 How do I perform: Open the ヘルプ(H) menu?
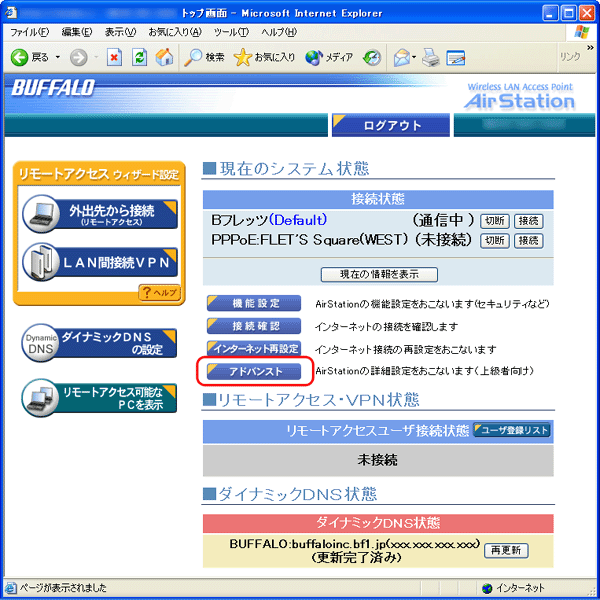click(x=279, y=32)
